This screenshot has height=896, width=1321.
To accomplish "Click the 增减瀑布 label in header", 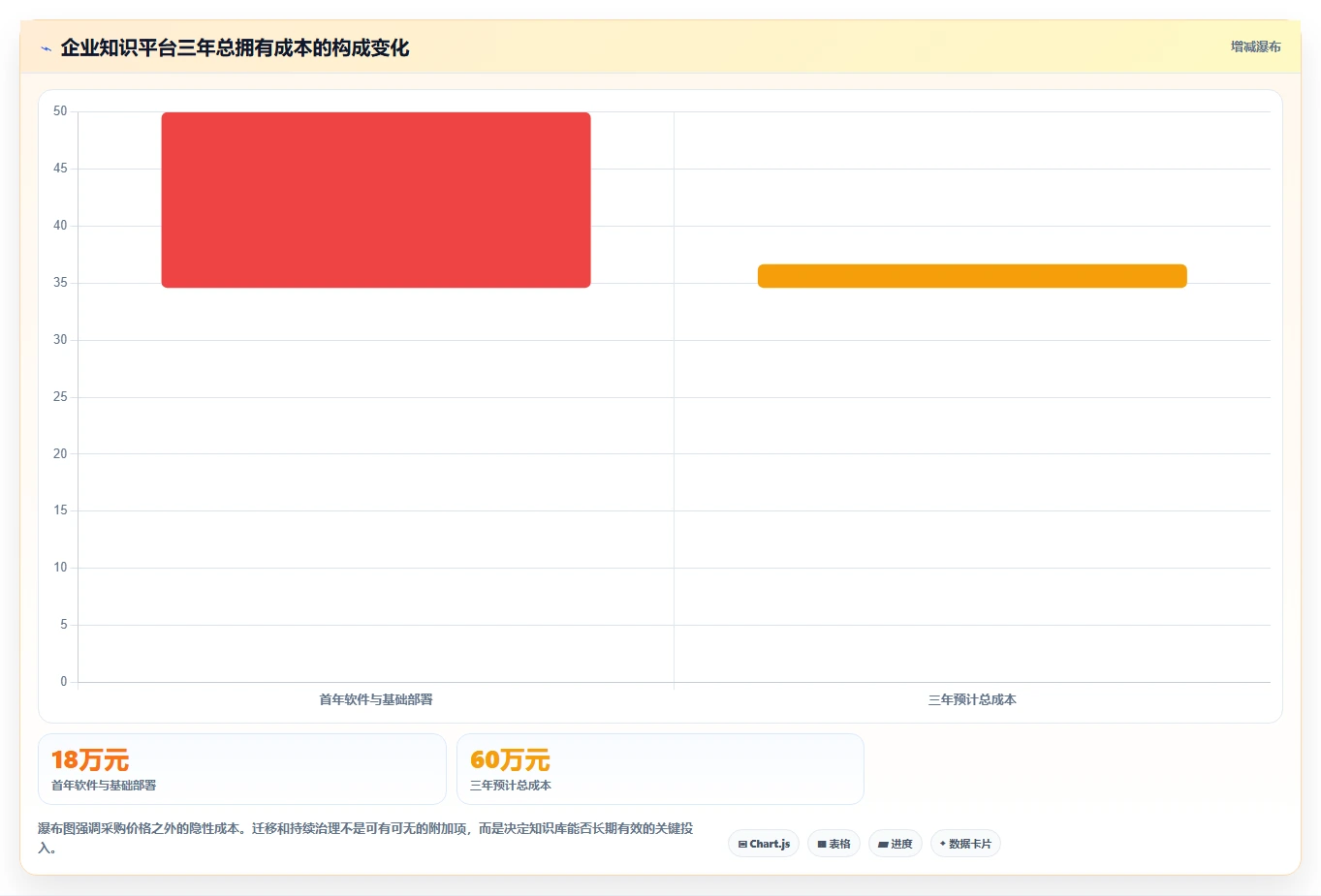I will 1256,46.
